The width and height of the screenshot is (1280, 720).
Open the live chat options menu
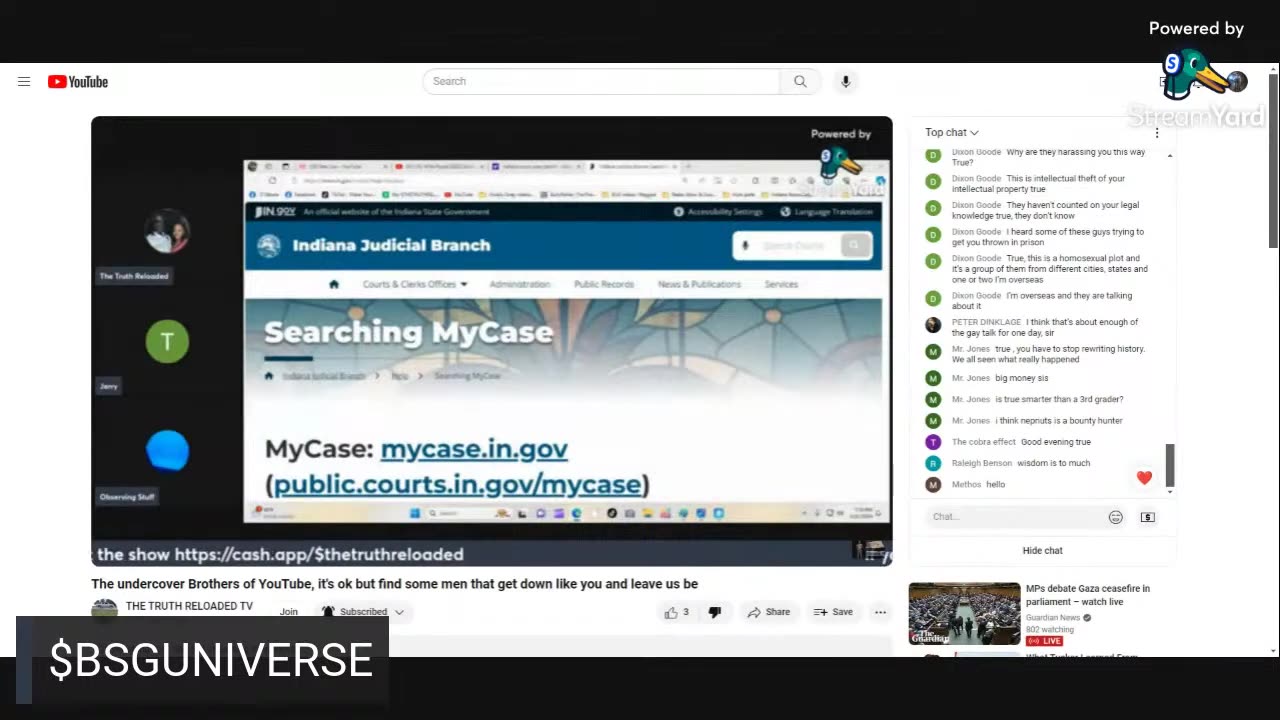(1157, 133)
